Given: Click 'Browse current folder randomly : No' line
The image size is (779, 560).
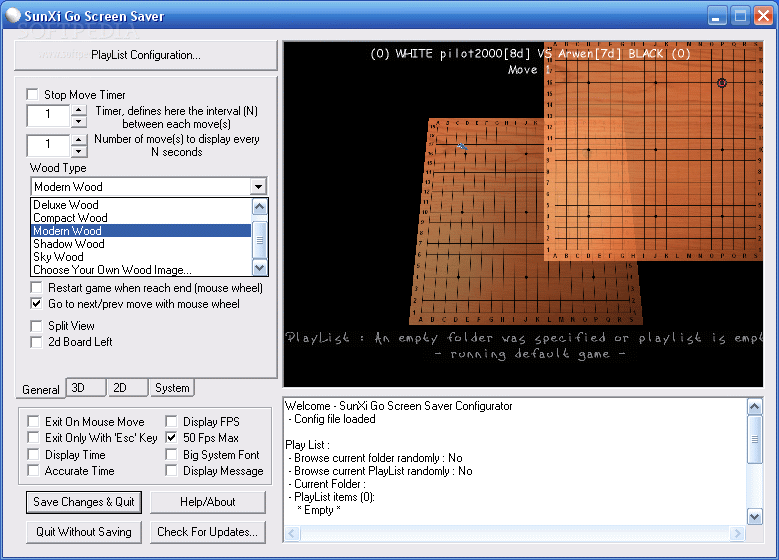Looking at the screenshot, I should [378, 458].
